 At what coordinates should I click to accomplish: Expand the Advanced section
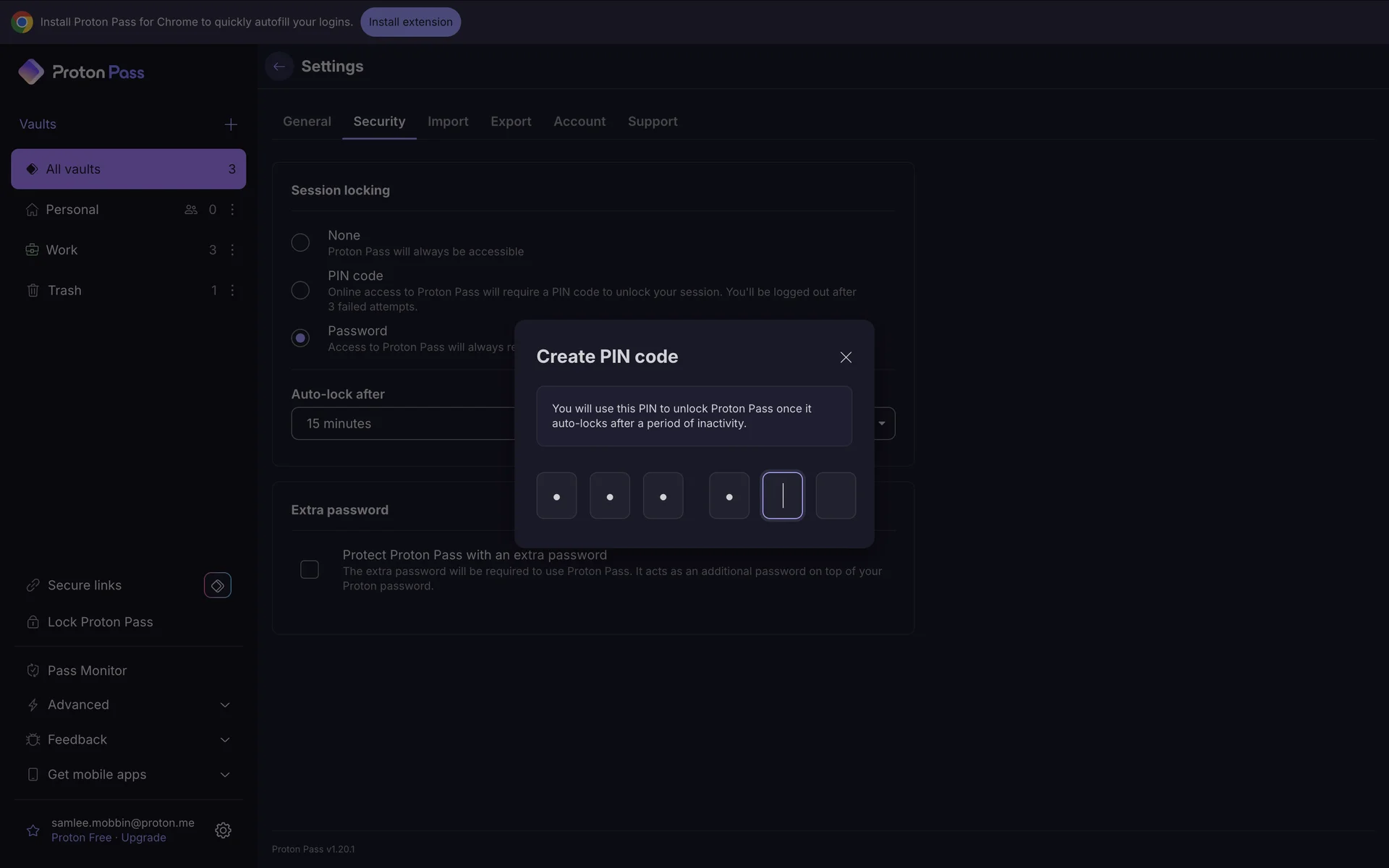224,705
